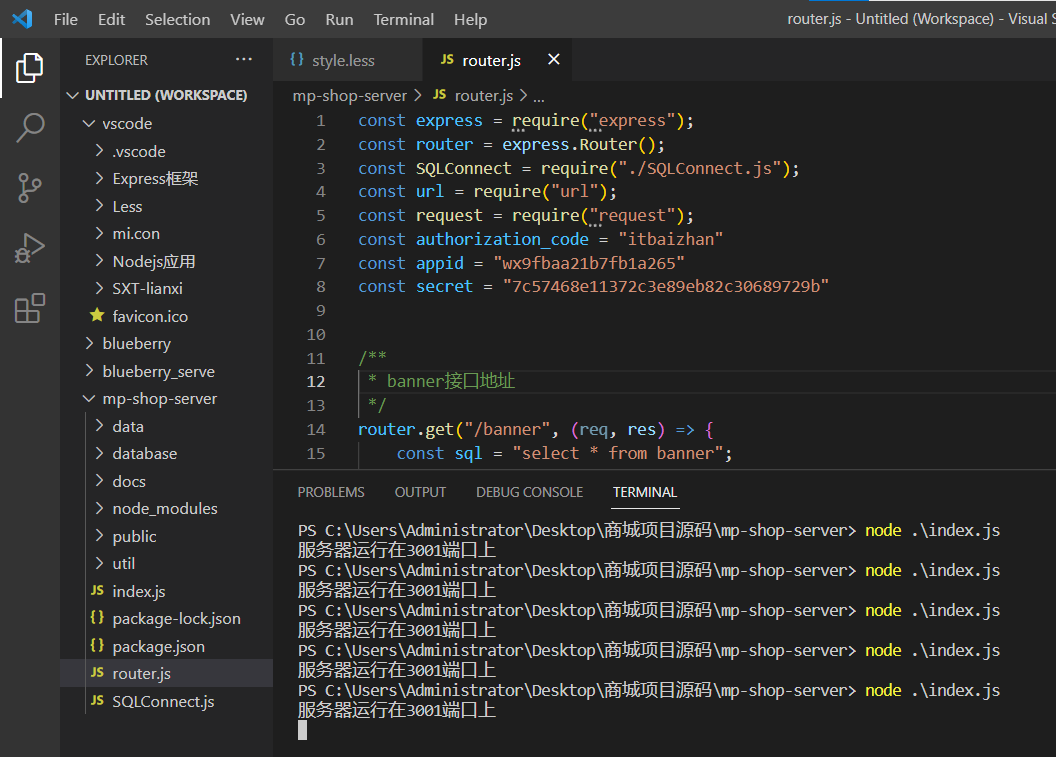
Task: Click the JS icon beside index.js in Explorer
Action: (x=98, y=591)
